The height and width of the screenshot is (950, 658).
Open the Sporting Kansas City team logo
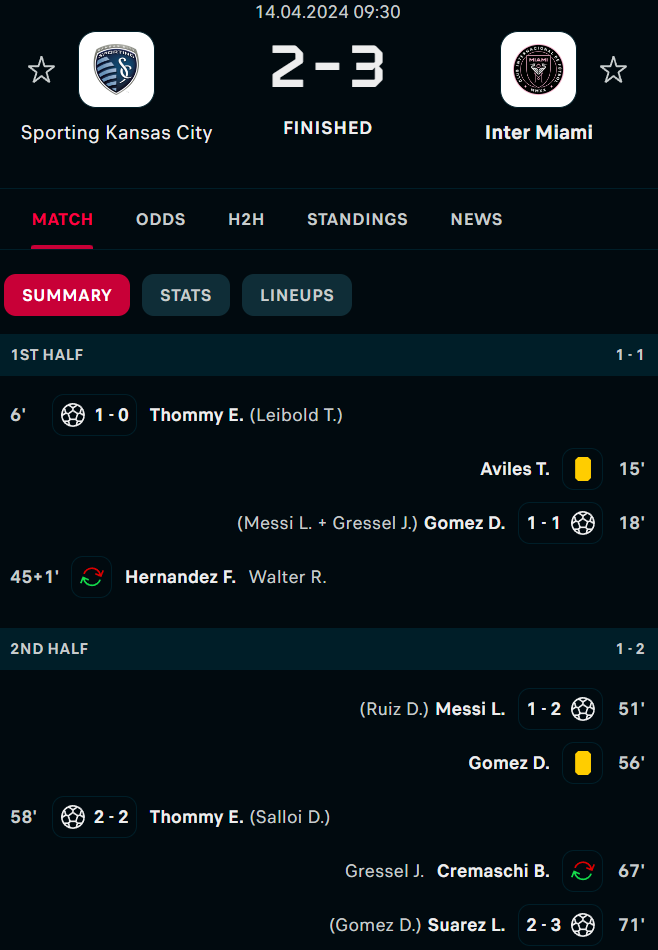(116, 70)
